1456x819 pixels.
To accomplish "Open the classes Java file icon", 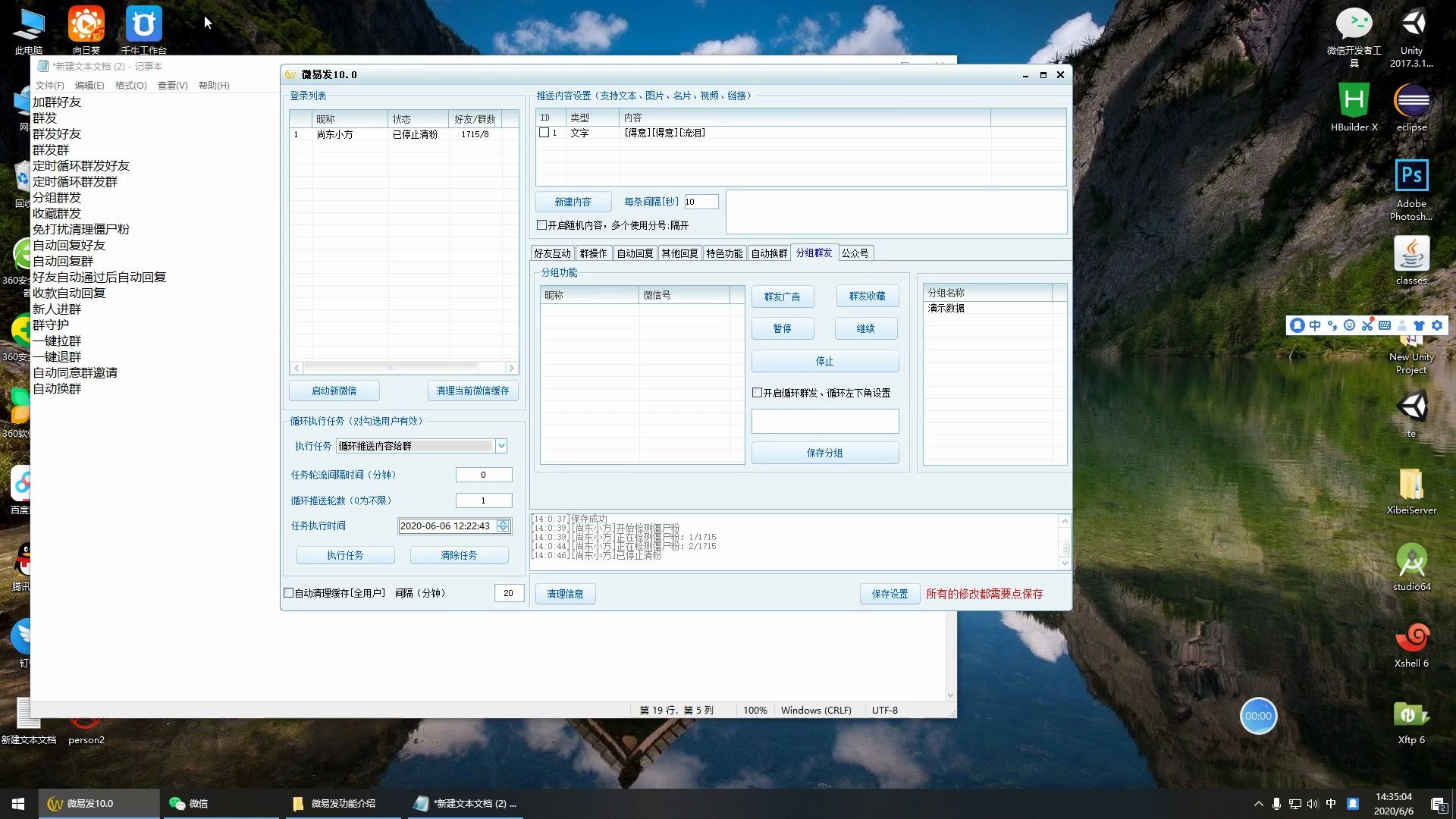I will pos(1411,260).
